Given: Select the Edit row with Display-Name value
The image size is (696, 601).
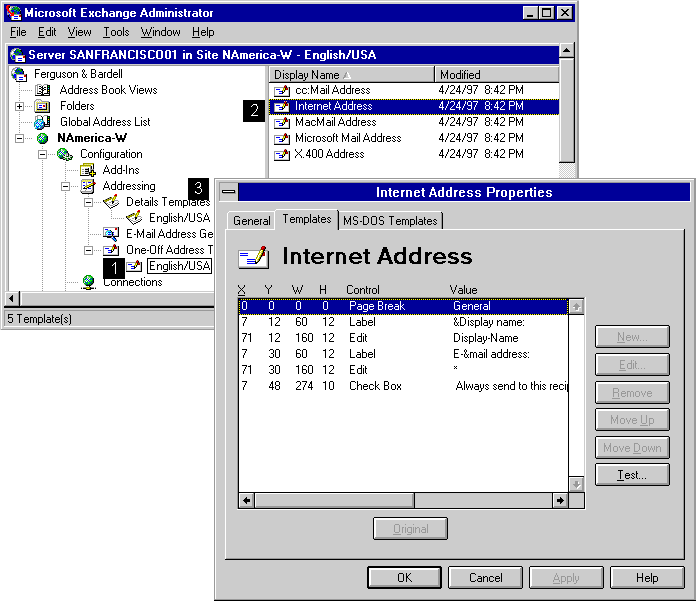Looking at the screenshot, I should pos(403,338).
